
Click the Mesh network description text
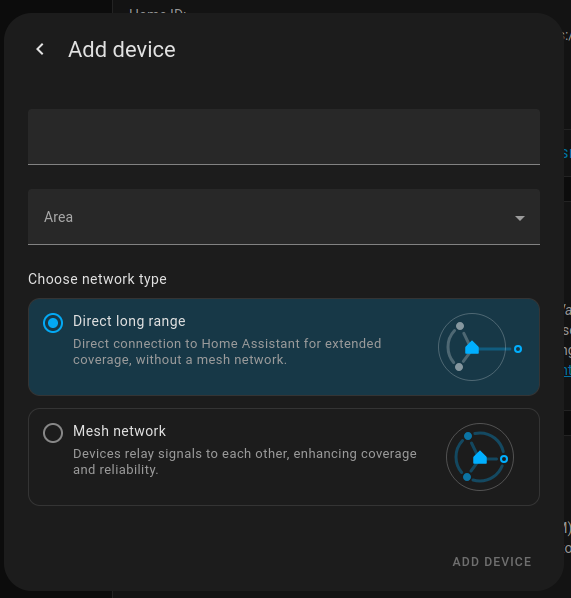tap(244, 461)
